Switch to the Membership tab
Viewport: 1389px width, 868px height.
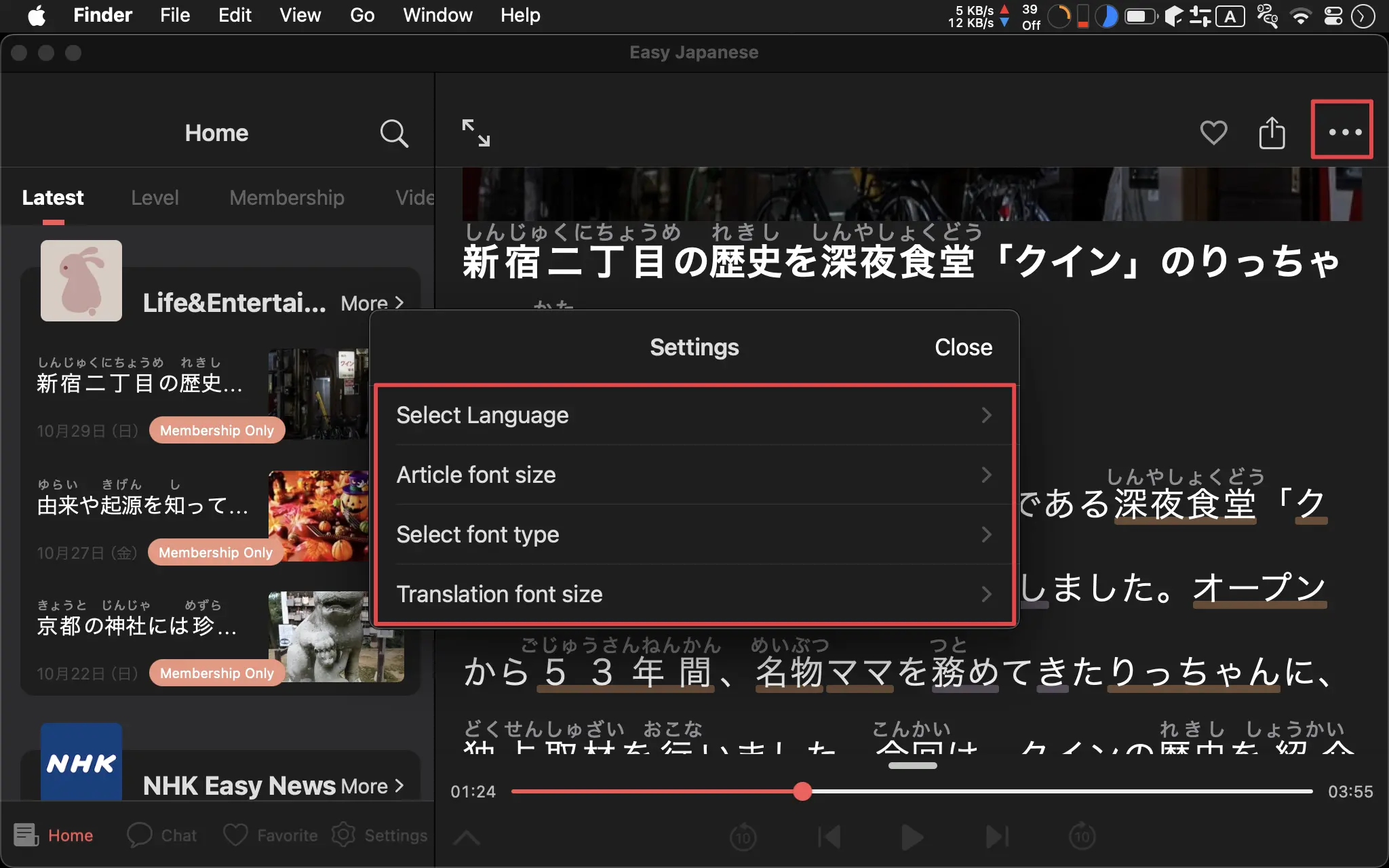287,197
